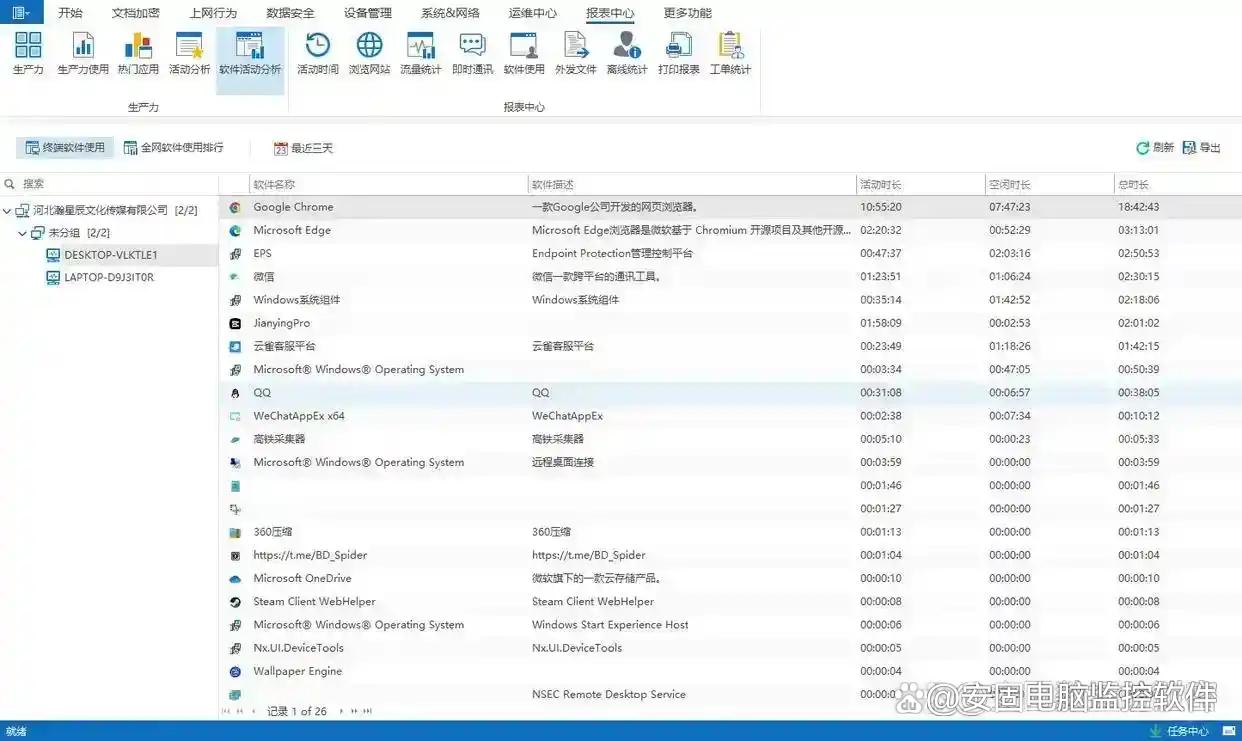Image resolution: width=1242 pixels, height=741 pixels.
Task: Select the 浏览网站 globe icon
Action: (369, 53)
